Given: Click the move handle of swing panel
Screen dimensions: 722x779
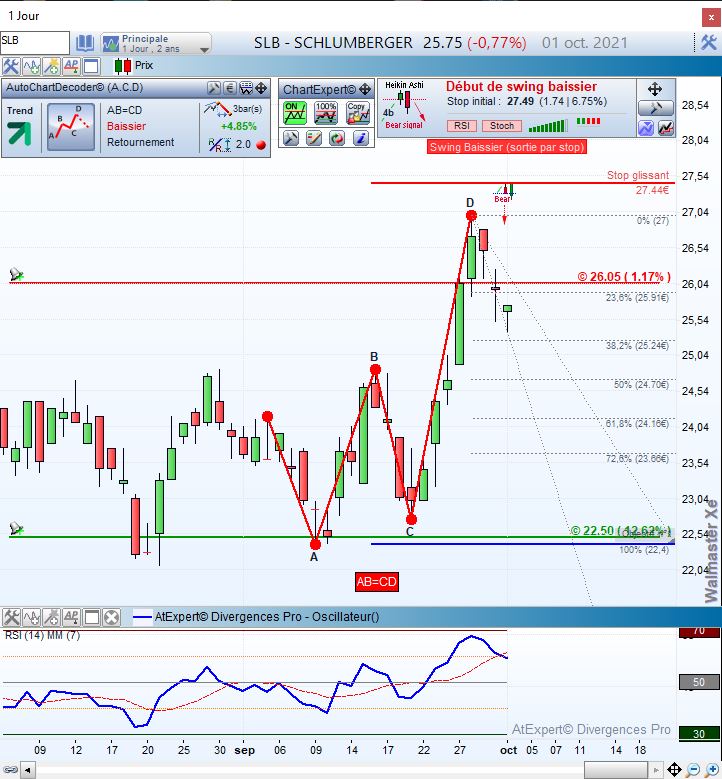Looking at the screenshot, I should coord(655,89).
